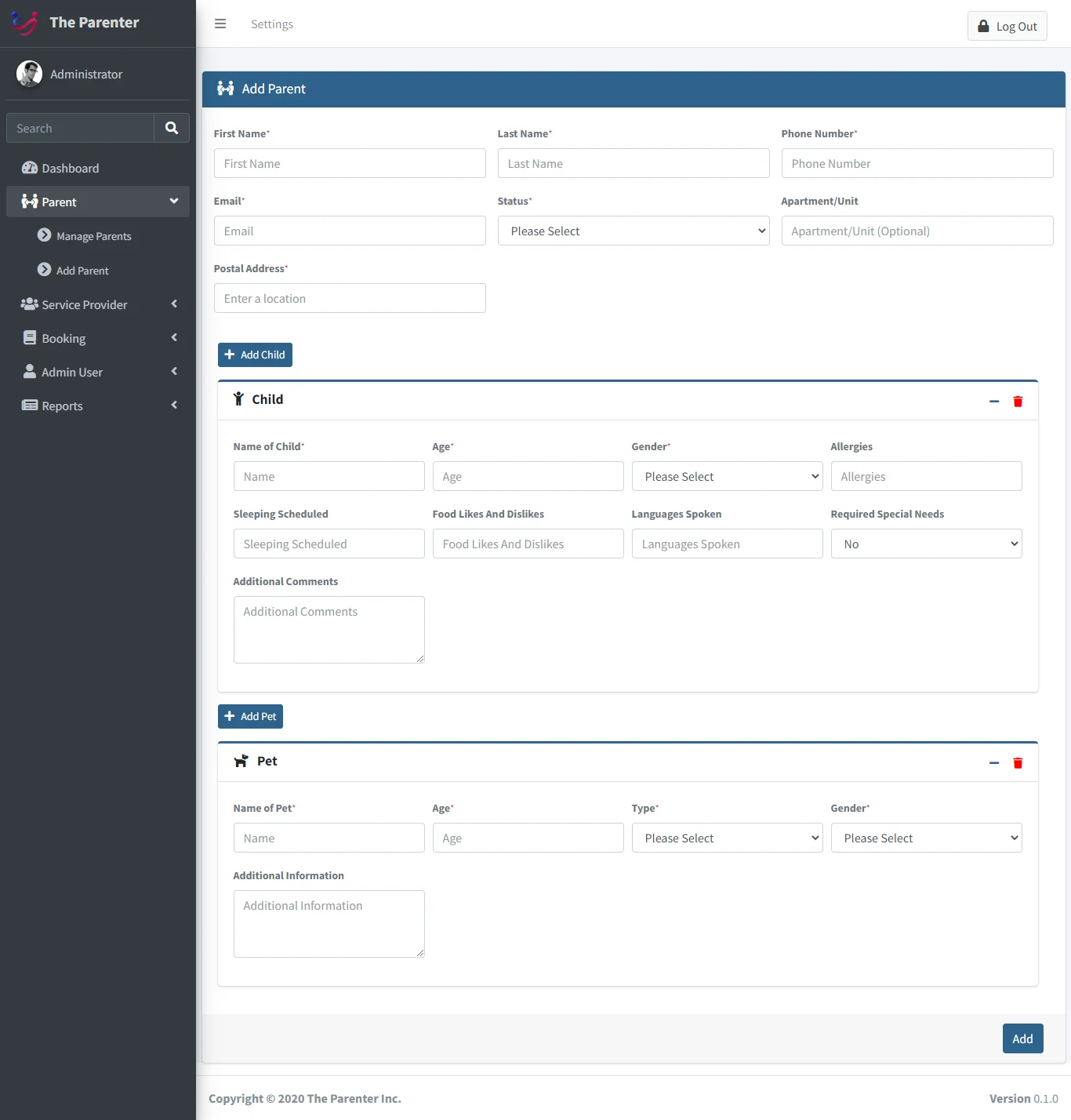The image size is (1071, 1120).
Task: Open the pet Type dropdown
Action: coord(727,838)
